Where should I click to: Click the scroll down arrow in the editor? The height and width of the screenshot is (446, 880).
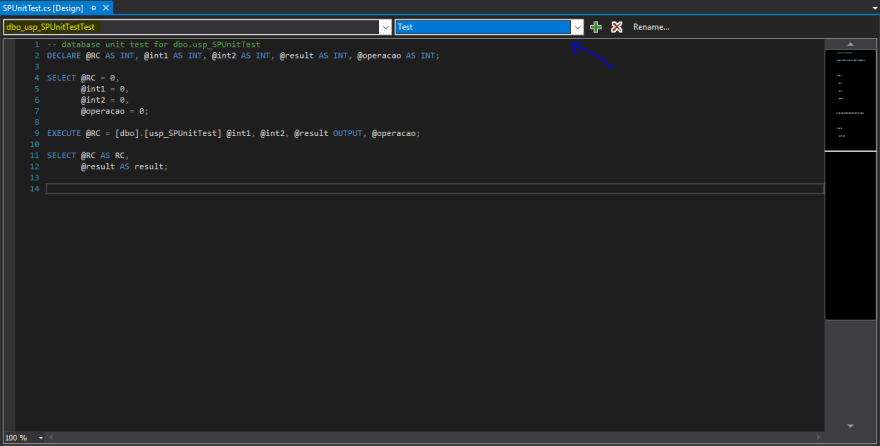click(x=850, y=426)
